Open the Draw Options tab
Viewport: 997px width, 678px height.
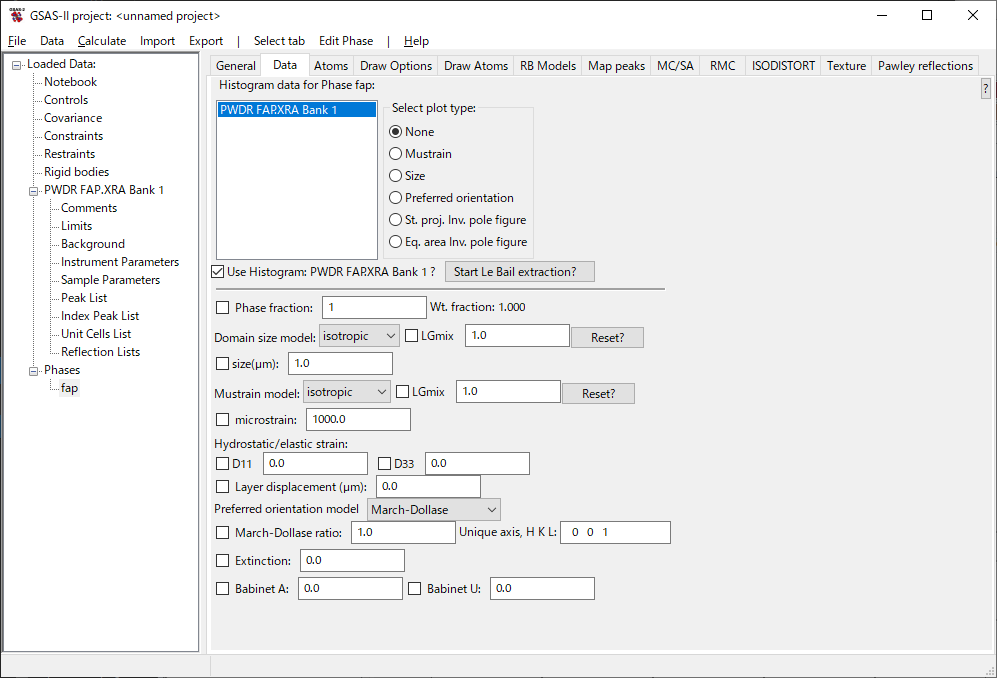coord(396,66)
